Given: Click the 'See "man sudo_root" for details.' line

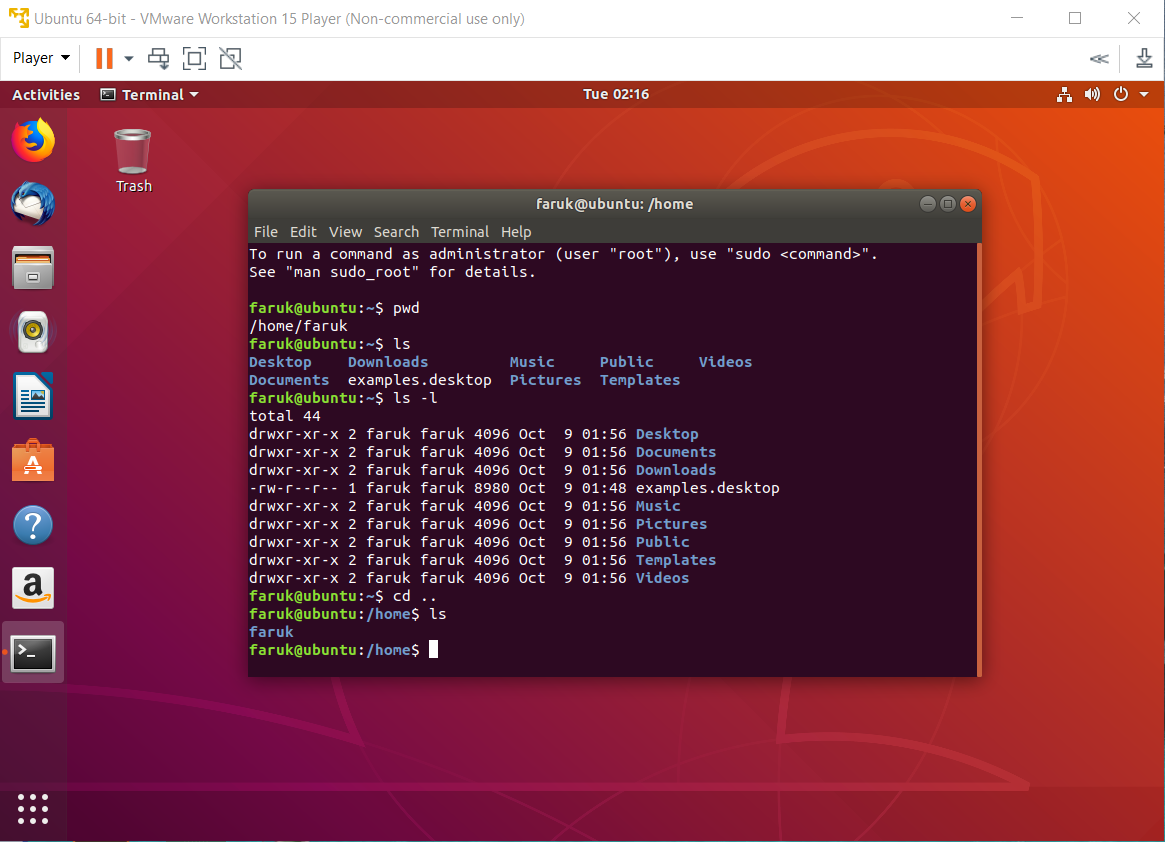Looking at the screenshot, I should click(x=392, y=272).
